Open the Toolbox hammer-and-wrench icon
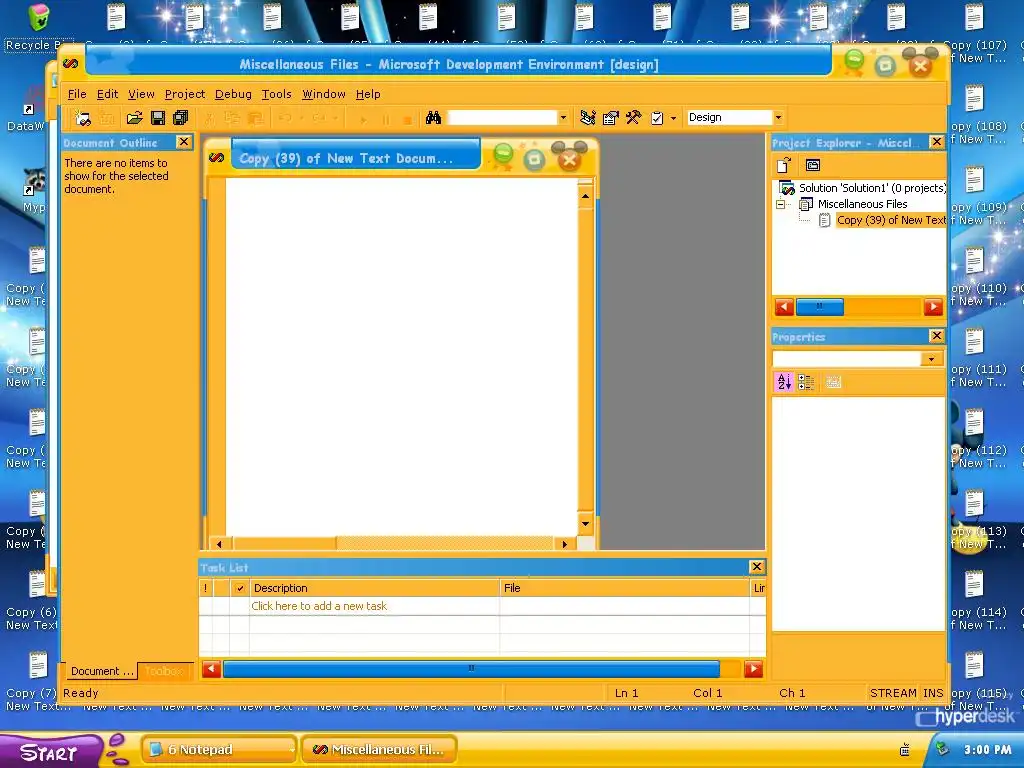The height and width of the screenshot is (768, 1024). 633,118
